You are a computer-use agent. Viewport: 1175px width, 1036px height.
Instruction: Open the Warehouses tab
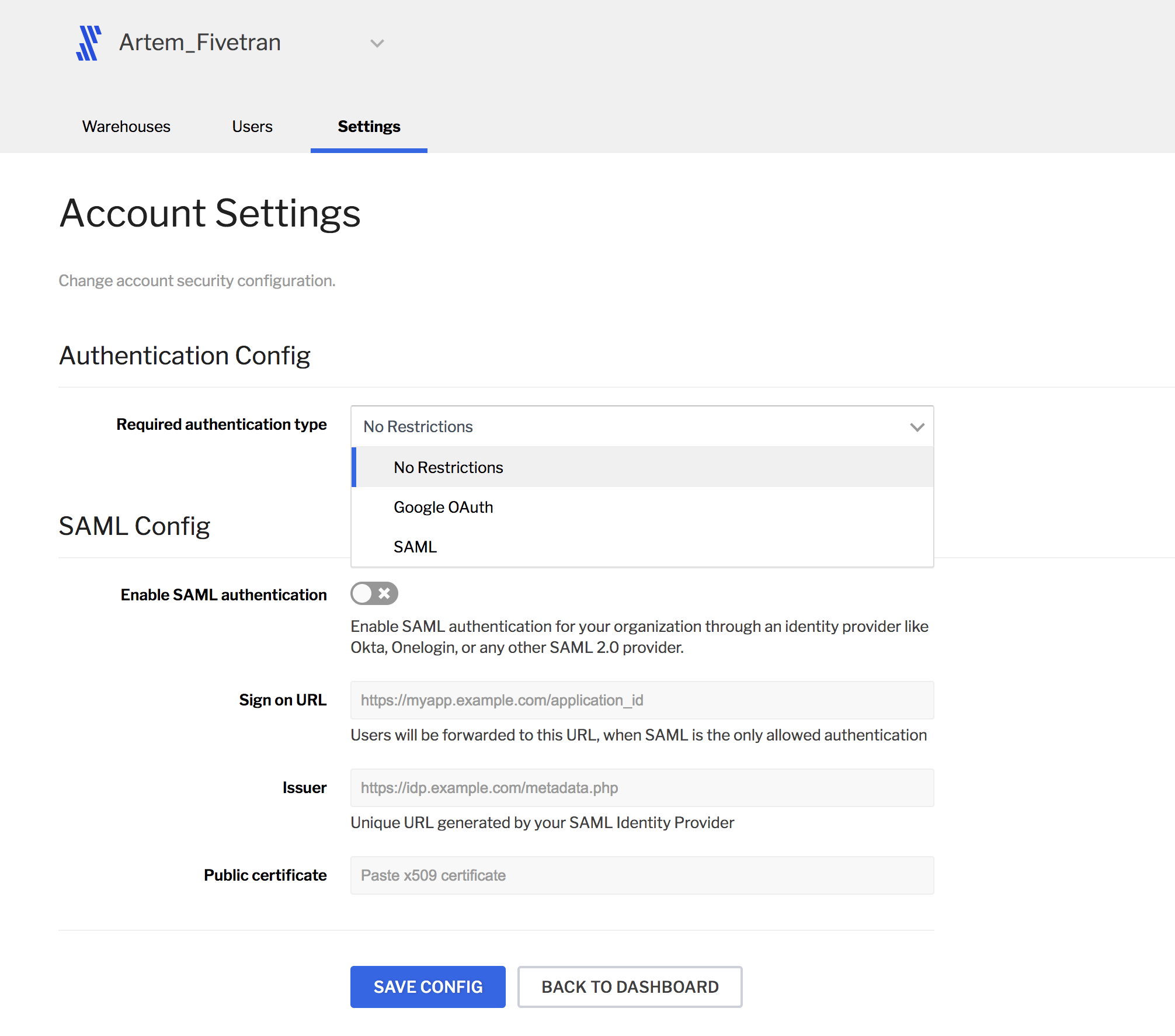pos(126,127)
